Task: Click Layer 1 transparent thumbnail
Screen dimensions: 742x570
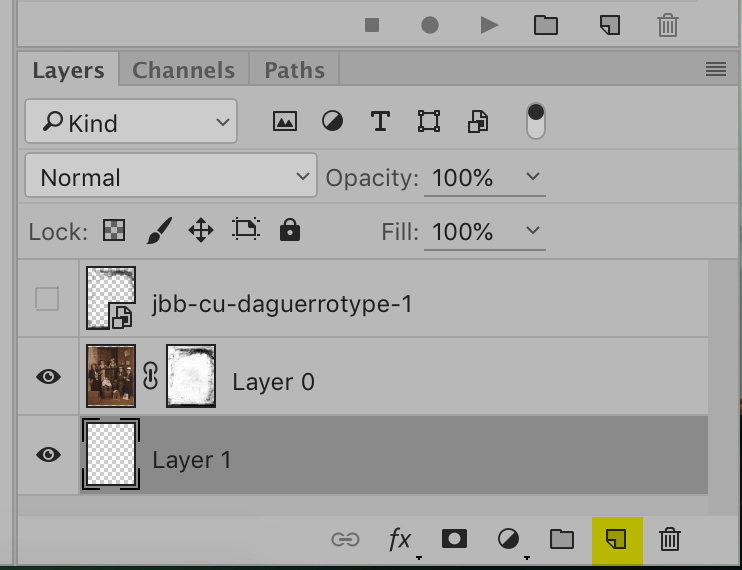Action: point(111,454)
